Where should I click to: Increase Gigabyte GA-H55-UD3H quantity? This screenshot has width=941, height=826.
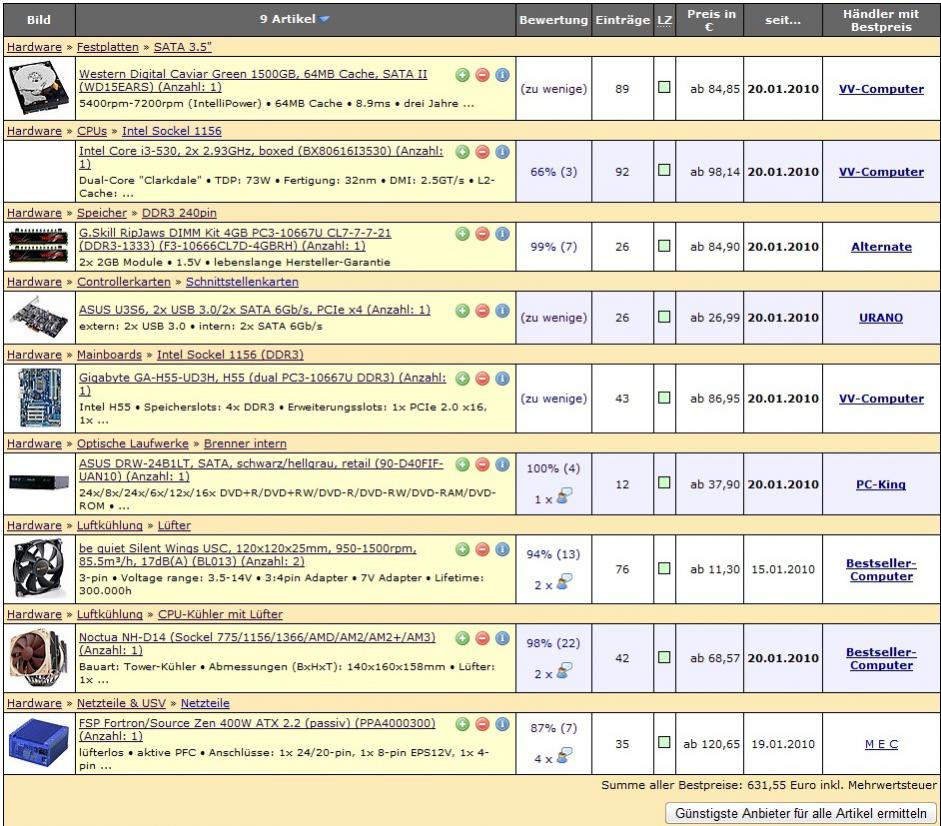[462, 378]
